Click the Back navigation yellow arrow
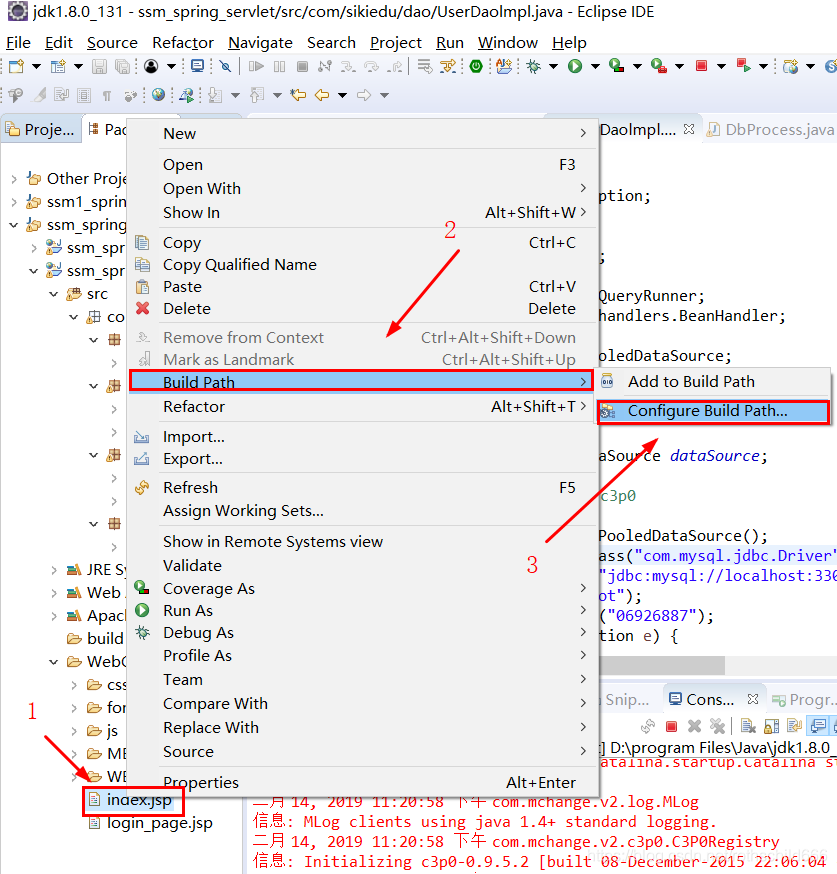The height and width of the screenshot is (874, 837). (x=322, y=95)
